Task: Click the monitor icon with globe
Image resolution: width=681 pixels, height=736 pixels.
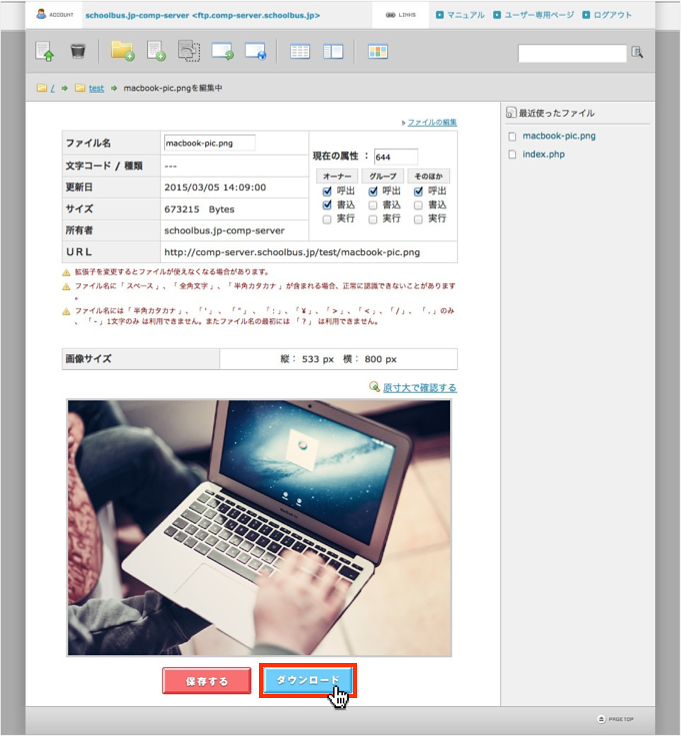Action: point(256,51)
